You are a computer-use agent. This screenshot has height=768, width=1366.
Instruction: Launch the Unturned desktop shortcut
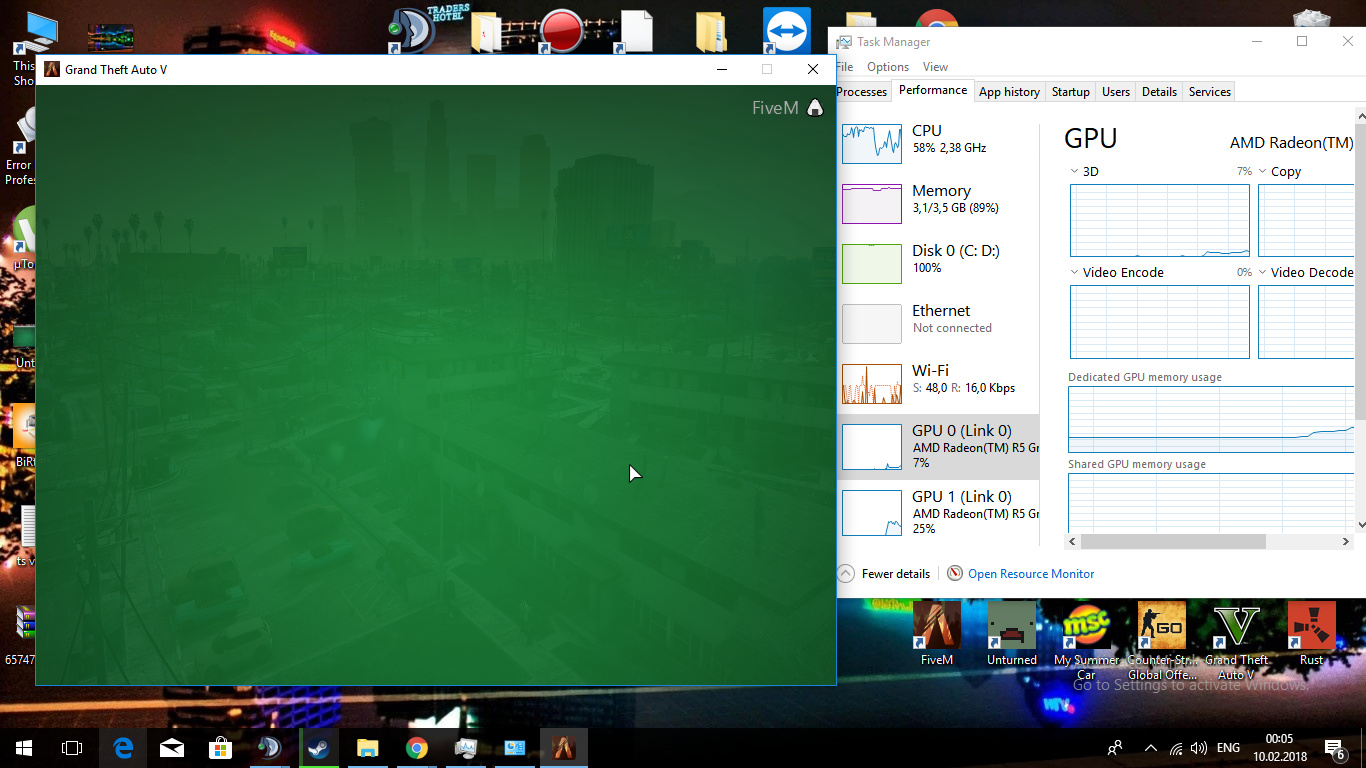(1012, 633)
